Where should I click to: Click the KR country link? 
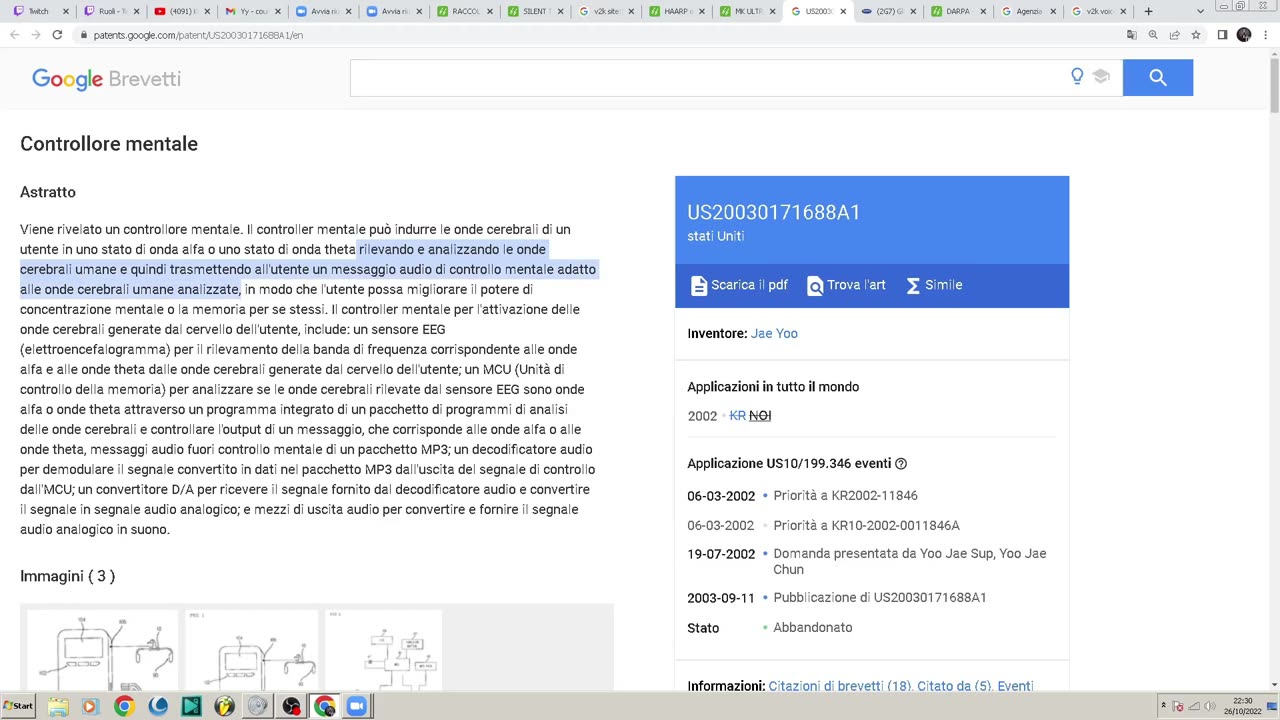coord(737,416)
